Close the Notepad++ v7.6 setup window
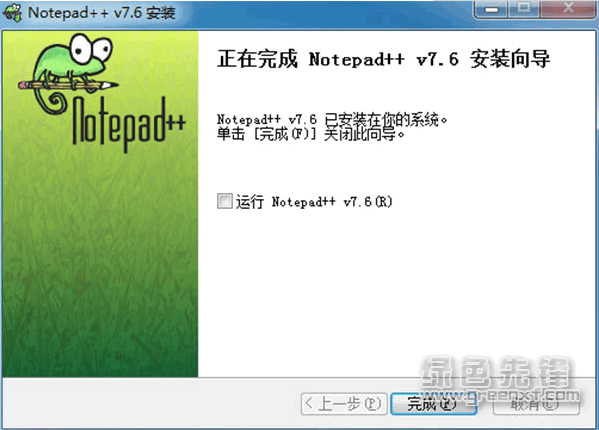The image size is (599, 430). click(x=568, y=9)
